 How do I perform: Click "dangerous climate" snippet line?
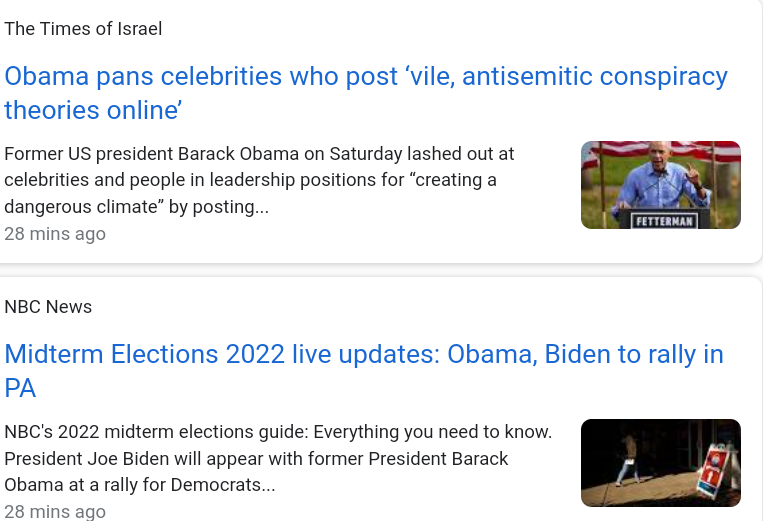(x=136, y=208)
